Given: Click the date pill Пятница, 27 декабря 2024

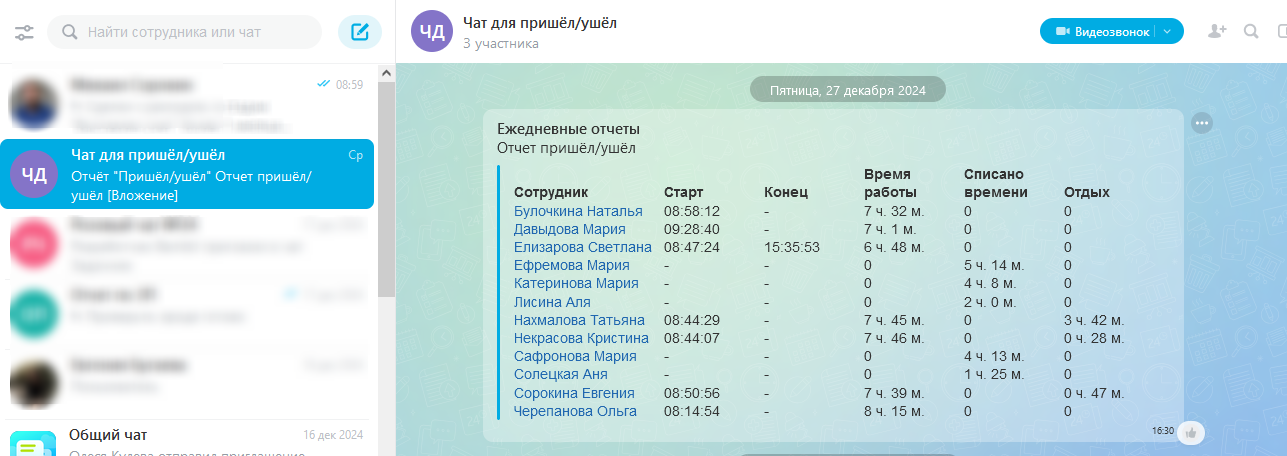Looking at the screenshot, I should [x=848, y=90].
